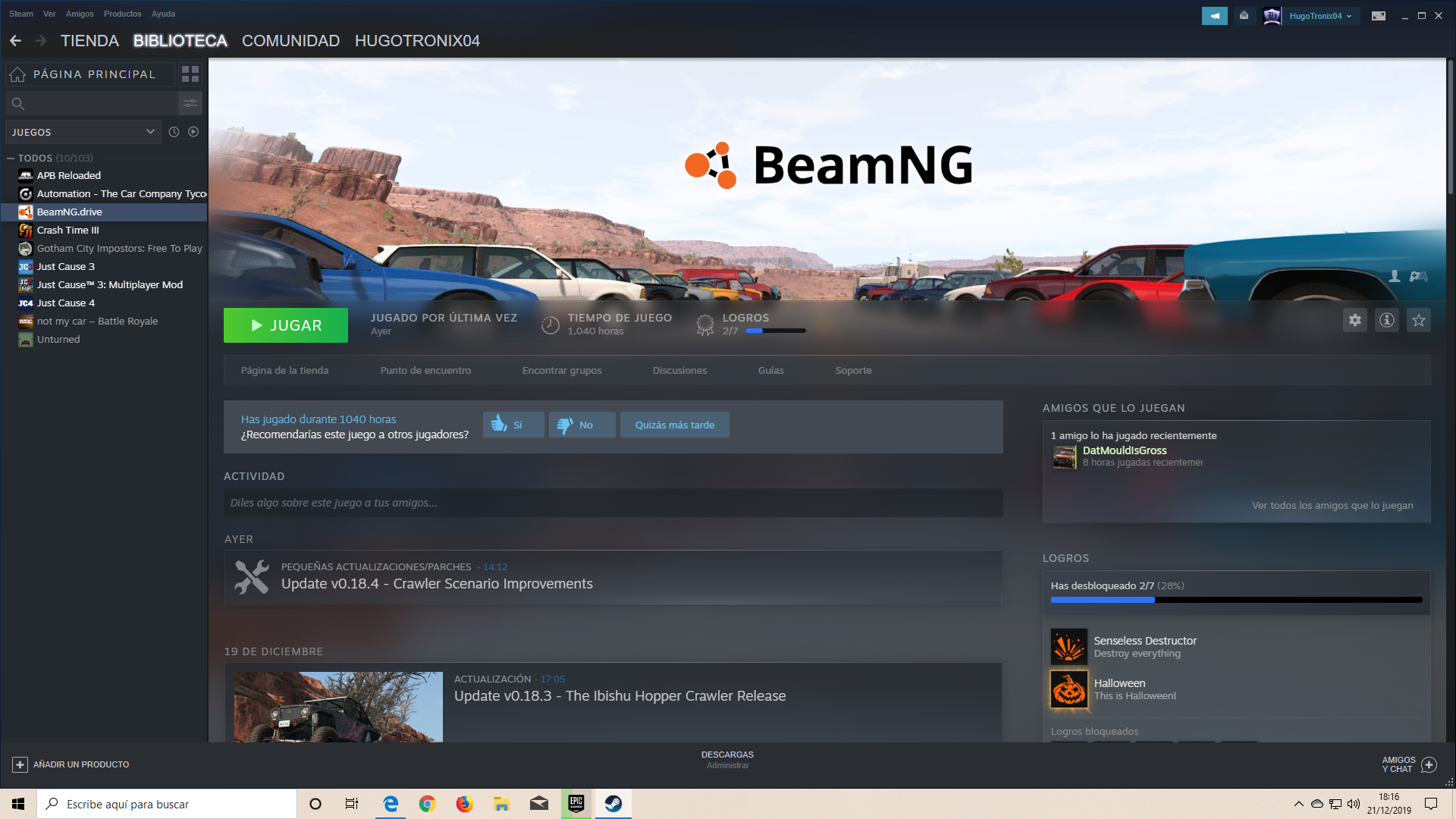Viewport: 1456px width, 819px height.
Task: Click the Big Picture mode icon
Action: click(x=1378, y=16)
